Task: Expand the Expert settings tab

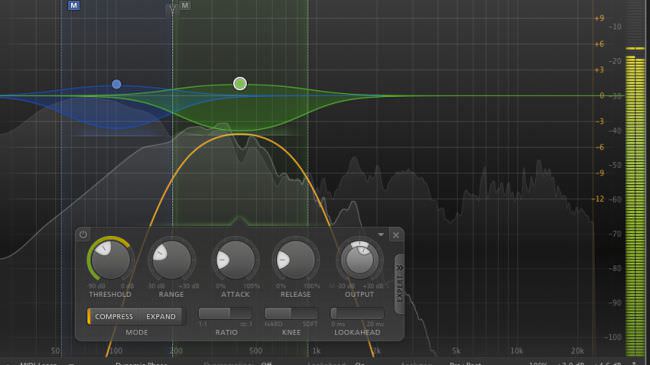Action: (x=399, y=284)
